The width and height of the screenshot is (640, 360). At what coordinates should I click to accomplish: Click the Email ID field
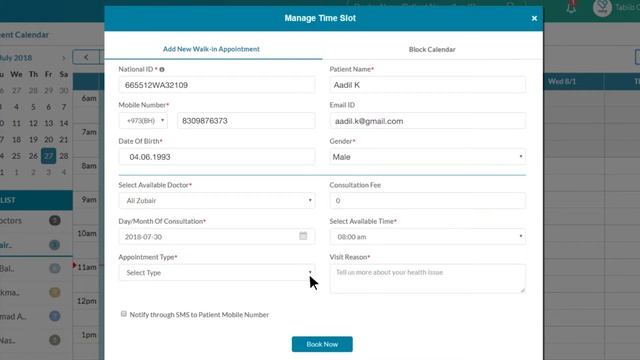(x=427, y=121)
